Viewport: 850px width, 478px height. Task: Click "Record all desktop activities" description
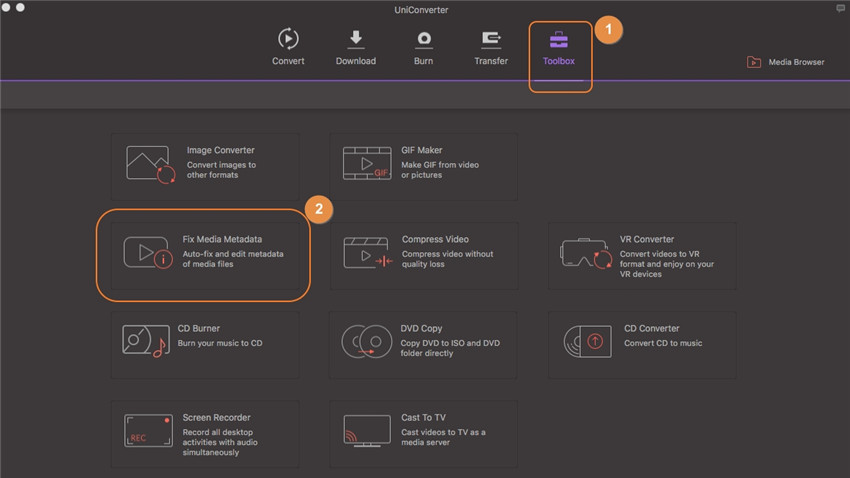tap(220, 442)
